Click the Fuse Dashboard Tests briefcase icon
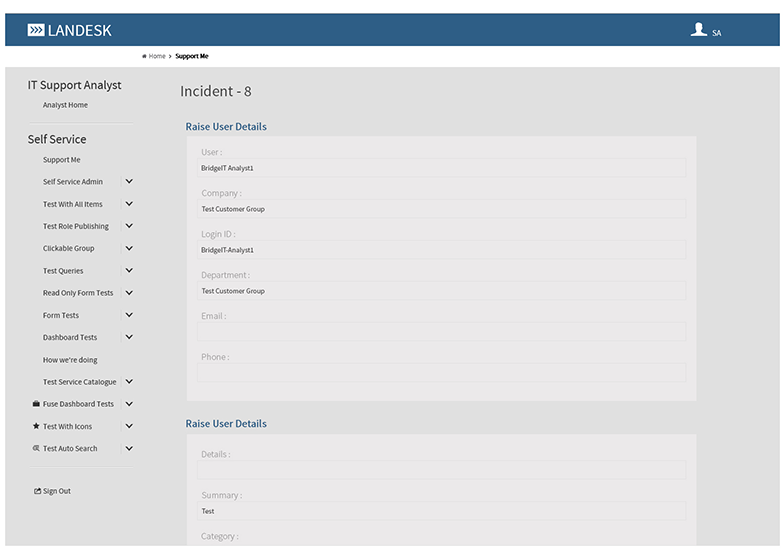 [x=36, y=404]
